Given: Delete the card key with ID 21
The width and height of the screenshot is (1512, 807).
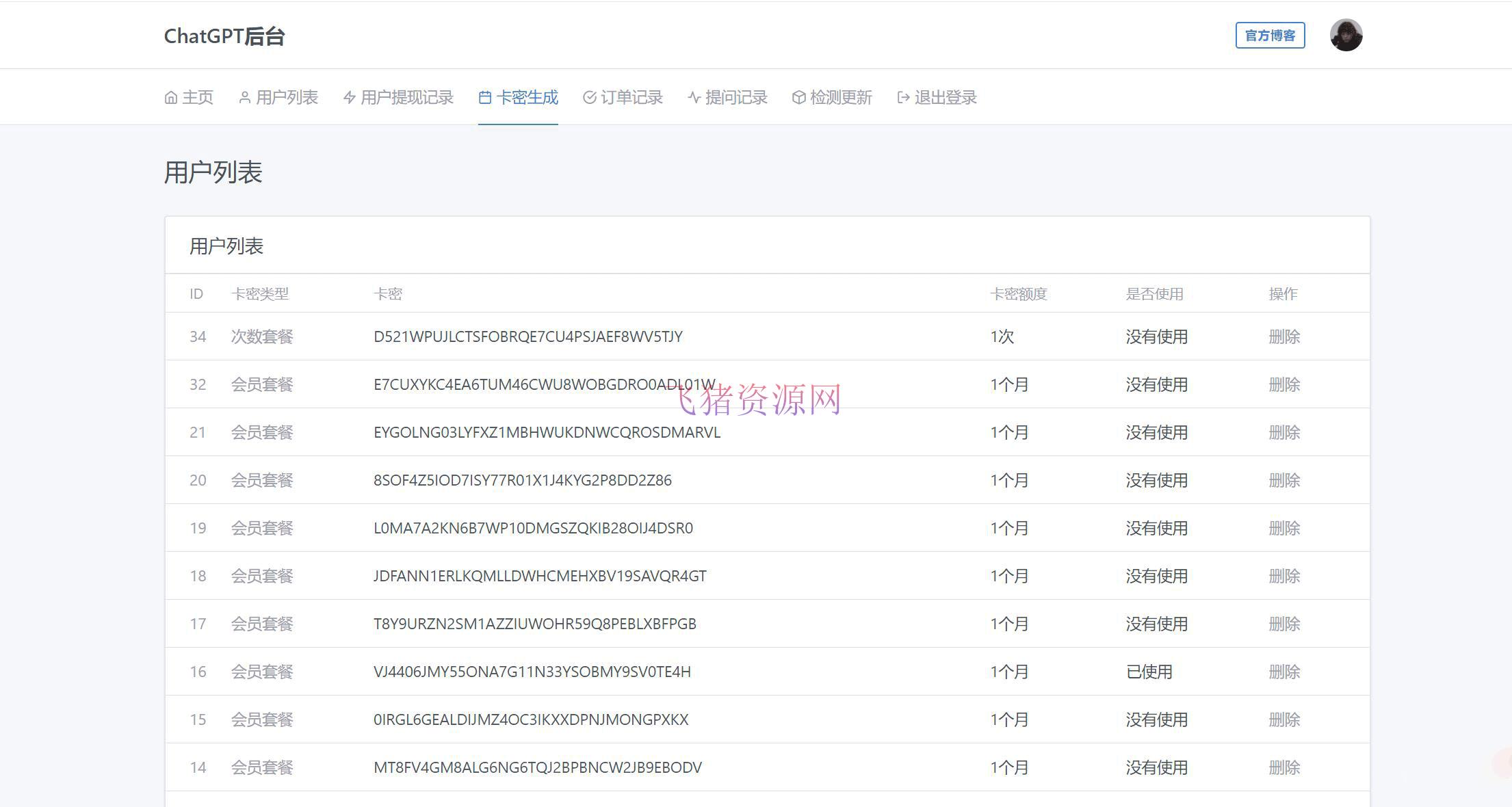Looking at the screenshot, I should (x=1284, y=432).
